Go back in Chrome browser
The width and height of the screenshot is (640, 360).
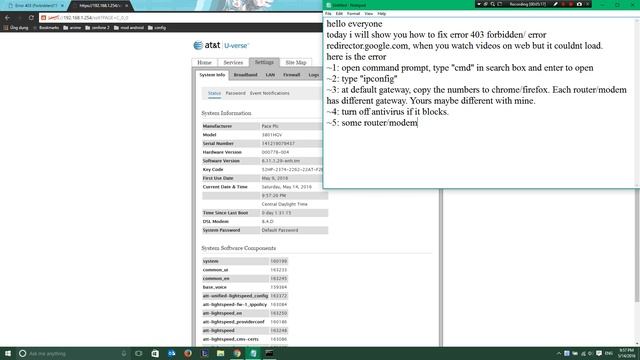click(7, 18)
